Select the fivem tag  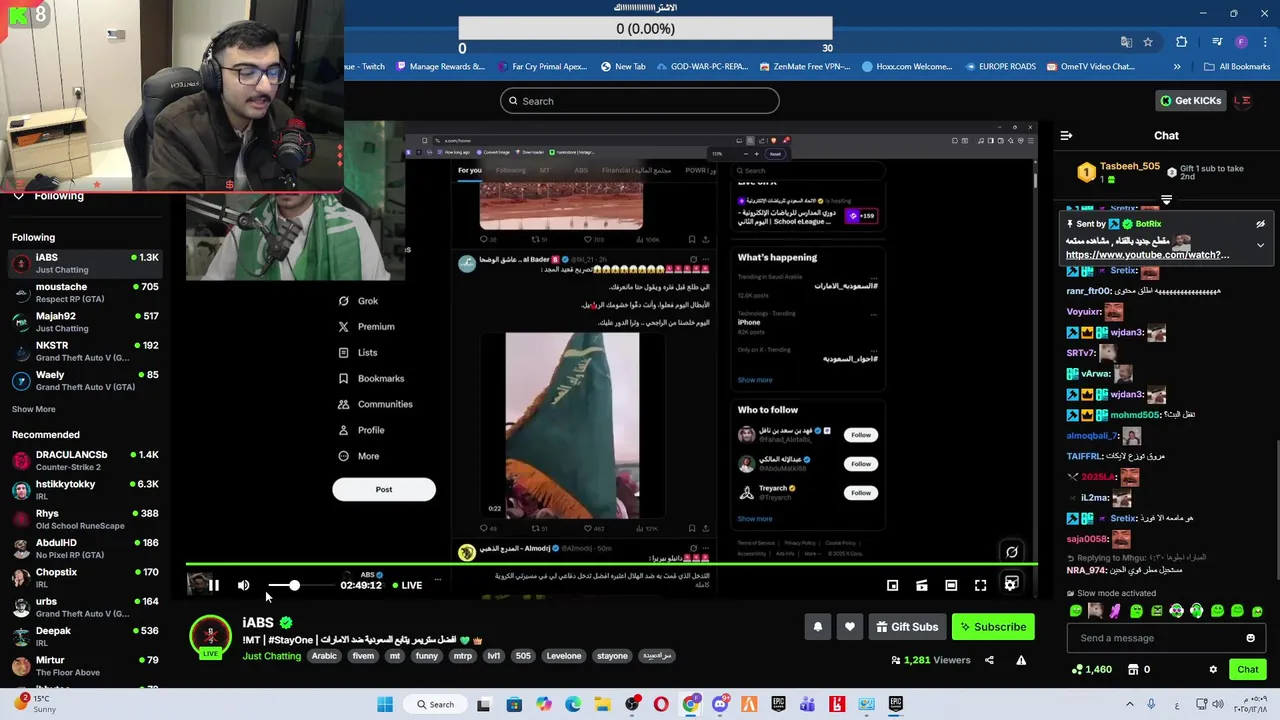(x=363, y=656)
